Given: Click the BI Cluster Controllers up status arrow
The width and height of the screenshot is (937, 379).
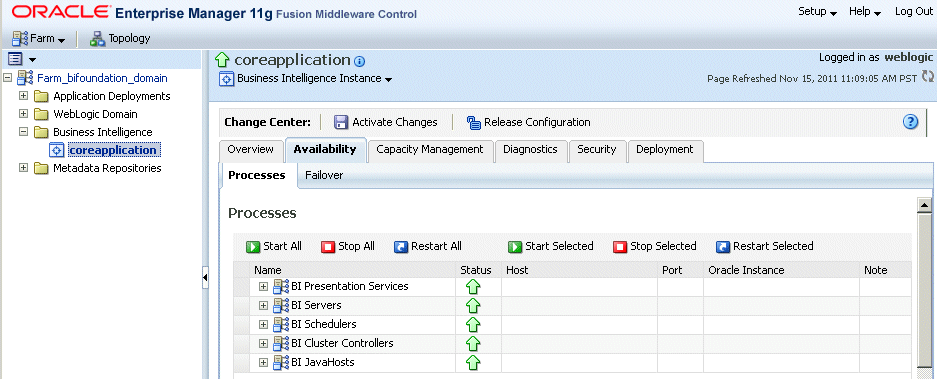Looking at the screenshot, I should (473, 344).
